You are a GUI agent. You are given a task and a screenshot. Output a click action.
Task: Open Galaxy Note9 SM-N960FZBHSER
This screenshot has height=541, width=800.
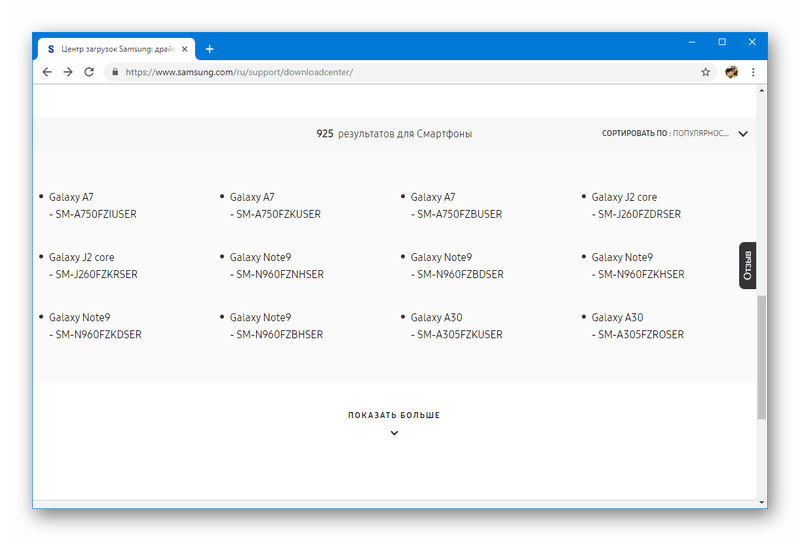pos(276,326)
